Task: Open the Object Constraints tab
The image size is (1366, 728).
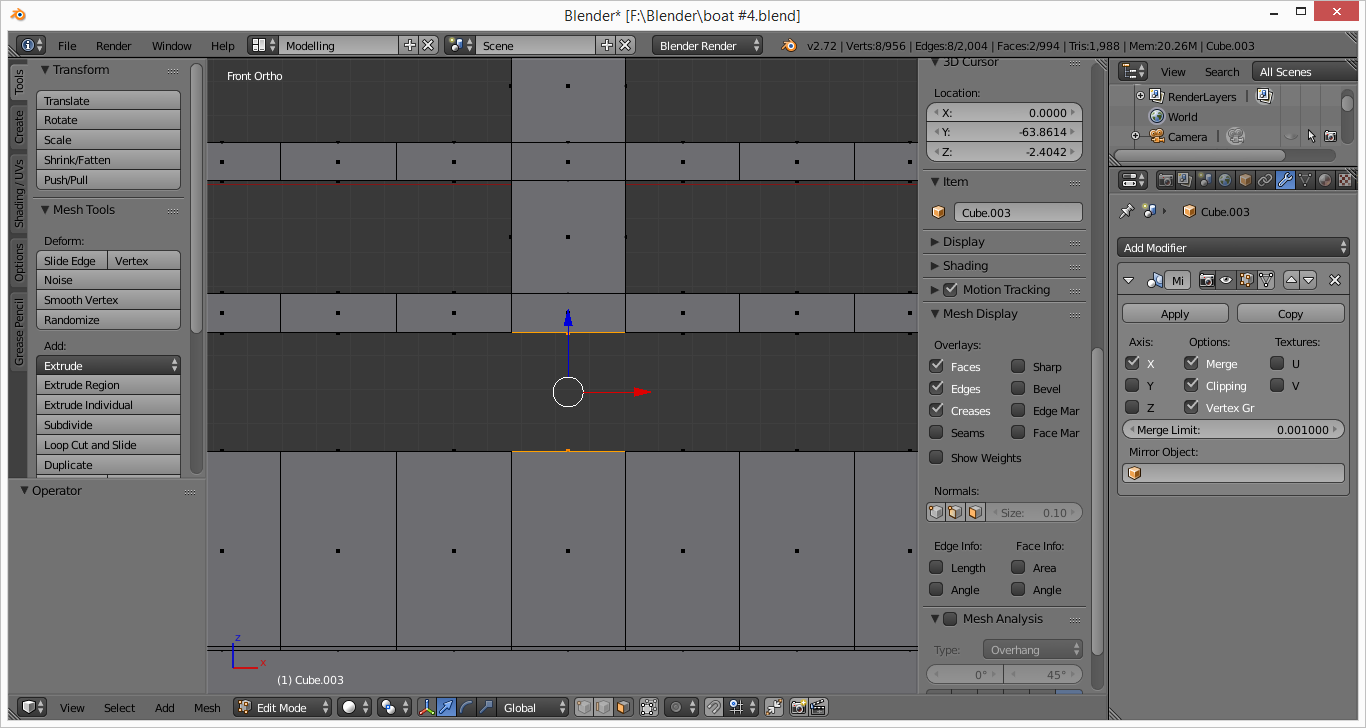Action: [x=1265, y=181]
